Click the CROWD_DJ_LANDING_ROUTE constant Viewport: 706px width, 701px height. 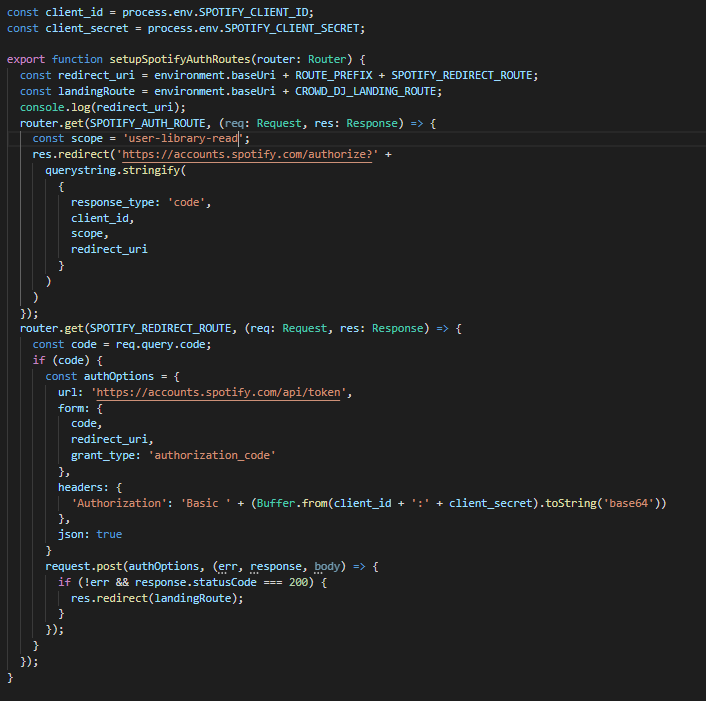coord(365,91)
